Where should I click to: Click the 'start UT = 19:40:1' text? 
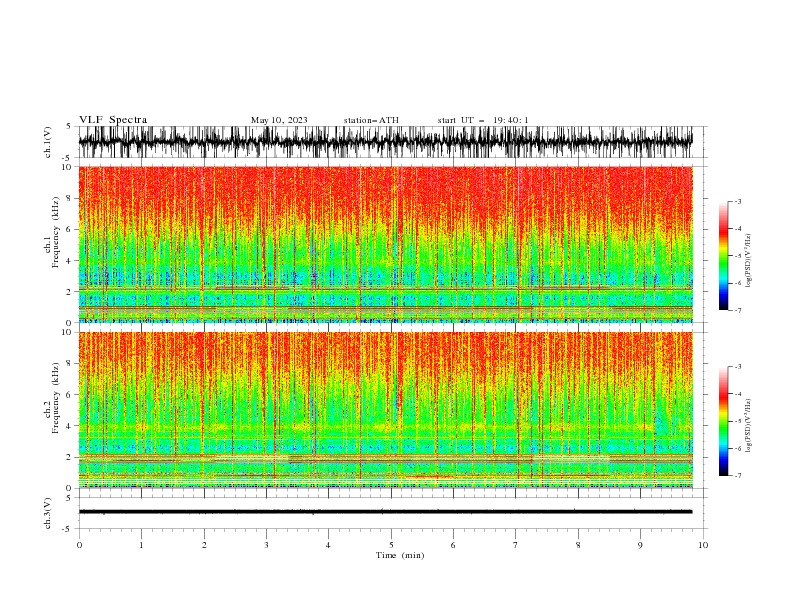[483, 120]
